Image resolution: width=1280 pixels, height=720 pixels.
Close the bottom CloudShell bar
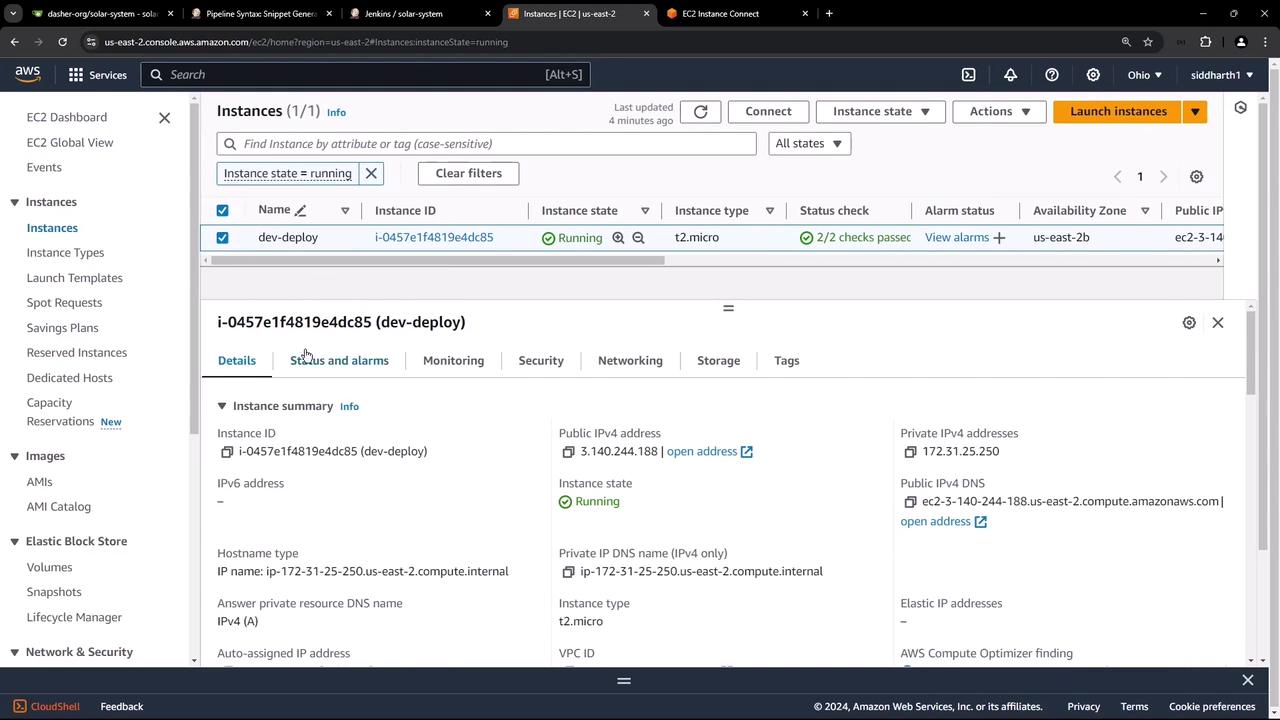(1247, 680)
